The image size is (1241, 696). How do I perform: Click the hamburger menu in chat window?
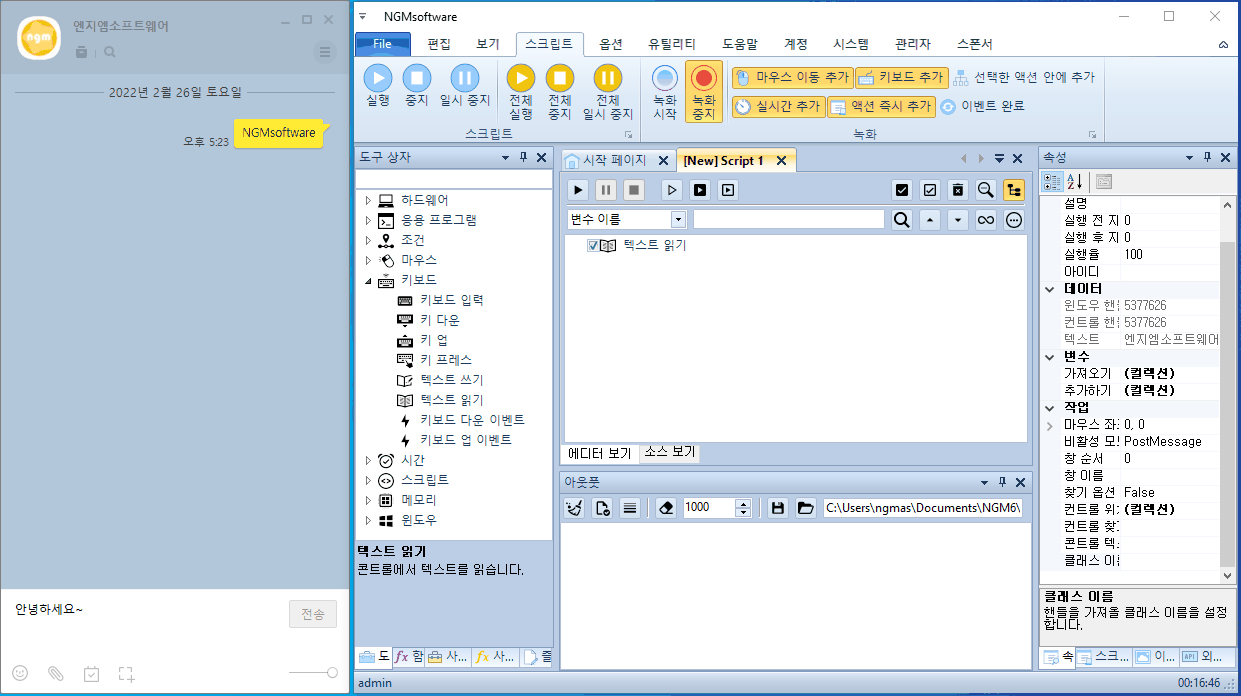pos(324,52)
